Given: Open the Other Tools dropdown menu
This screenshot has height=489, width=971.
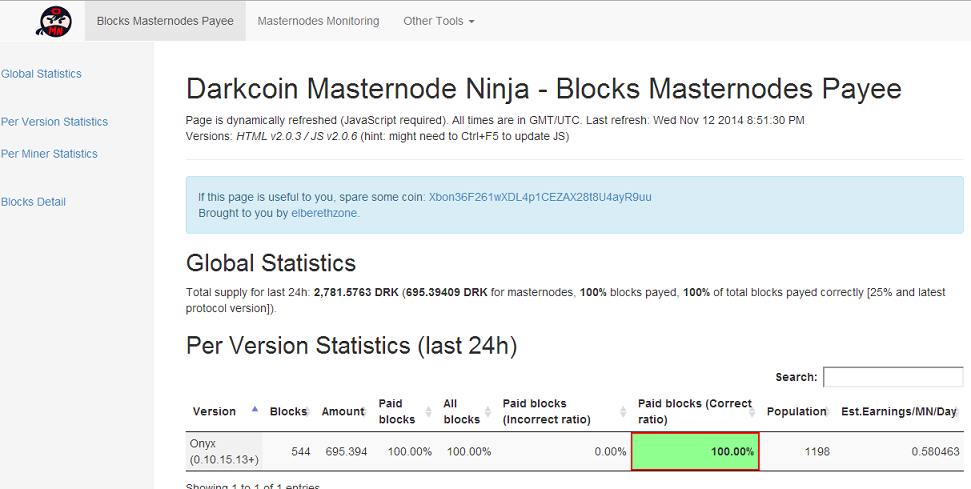Looking at the screenshot, I should [x=438, y=21].
